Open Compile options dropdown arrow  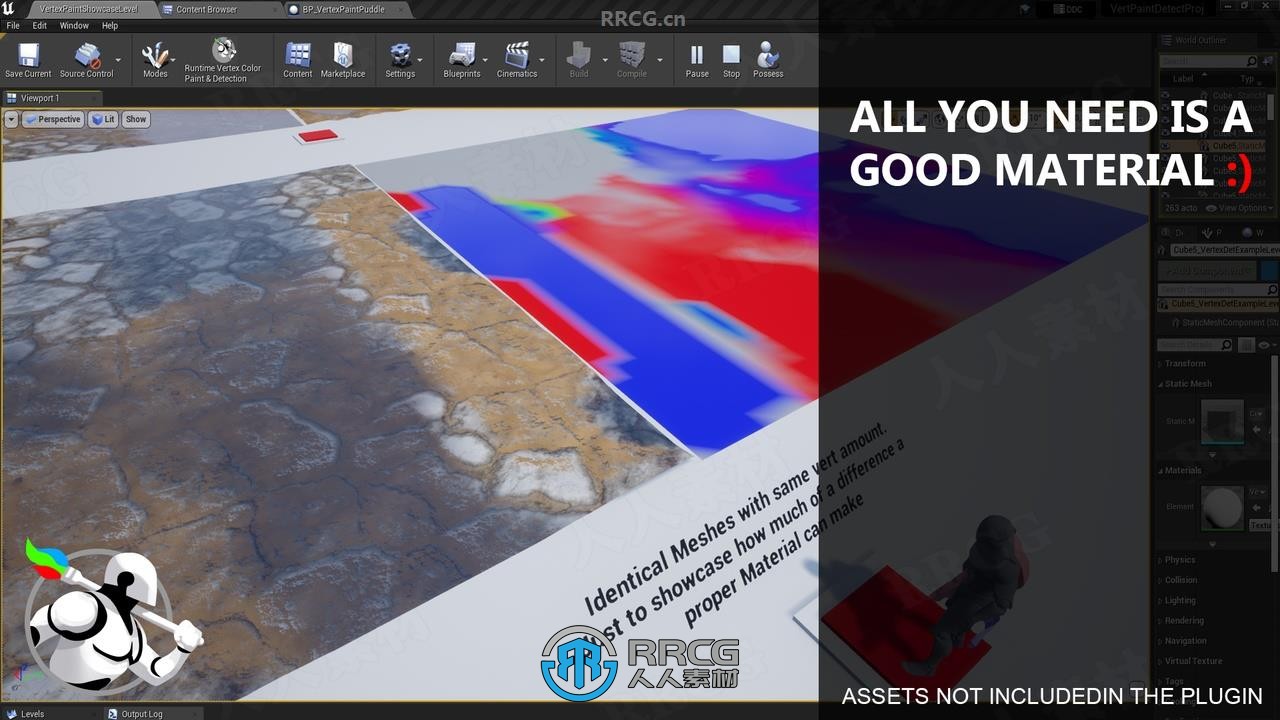[x=659, y=60]
